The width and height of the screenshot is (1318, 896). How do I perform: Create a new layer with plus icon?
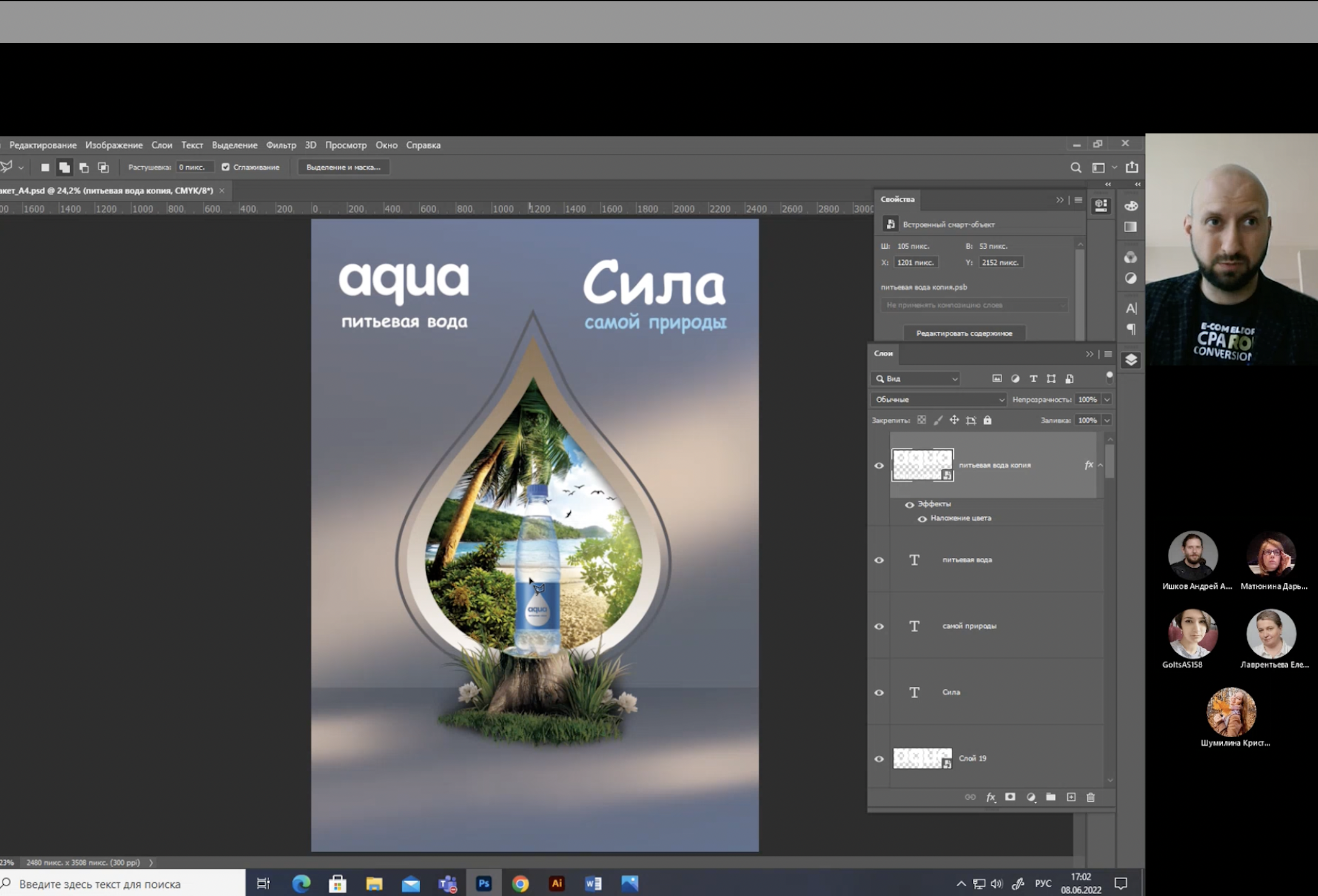point(1071,797)
